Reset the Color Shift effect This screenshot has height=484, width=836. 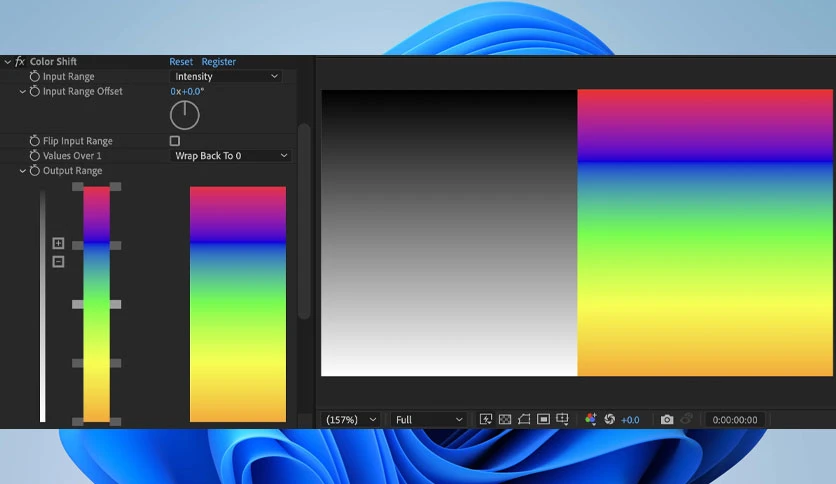coord(181,62)
